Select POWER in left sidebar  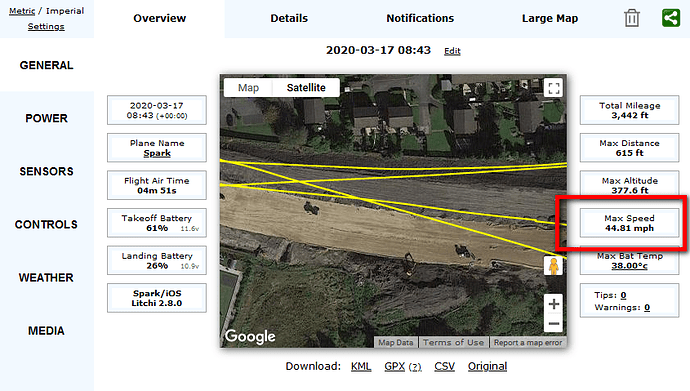(x=46, y=118)
